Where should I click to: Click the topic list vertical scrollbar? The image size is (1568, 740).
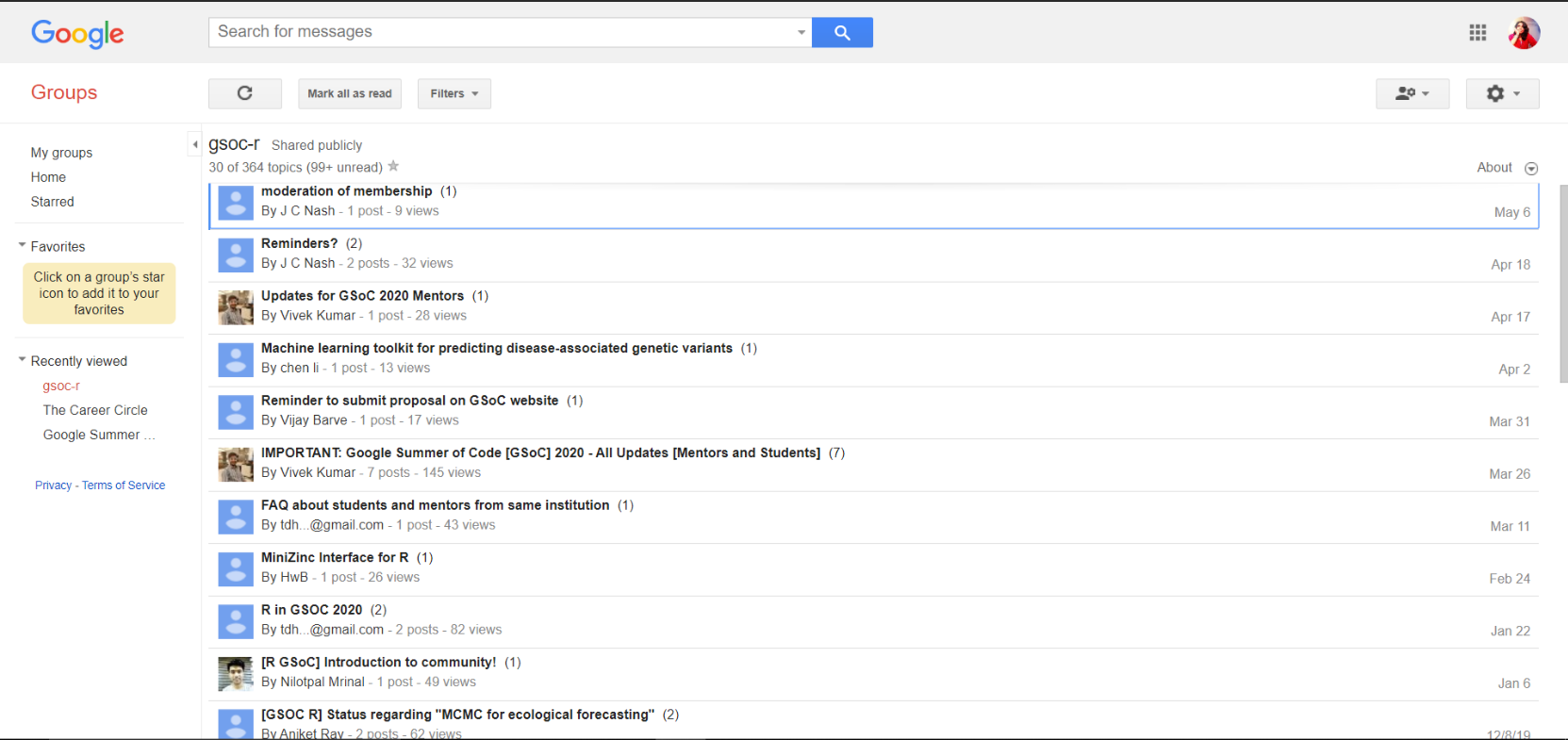1562,283
